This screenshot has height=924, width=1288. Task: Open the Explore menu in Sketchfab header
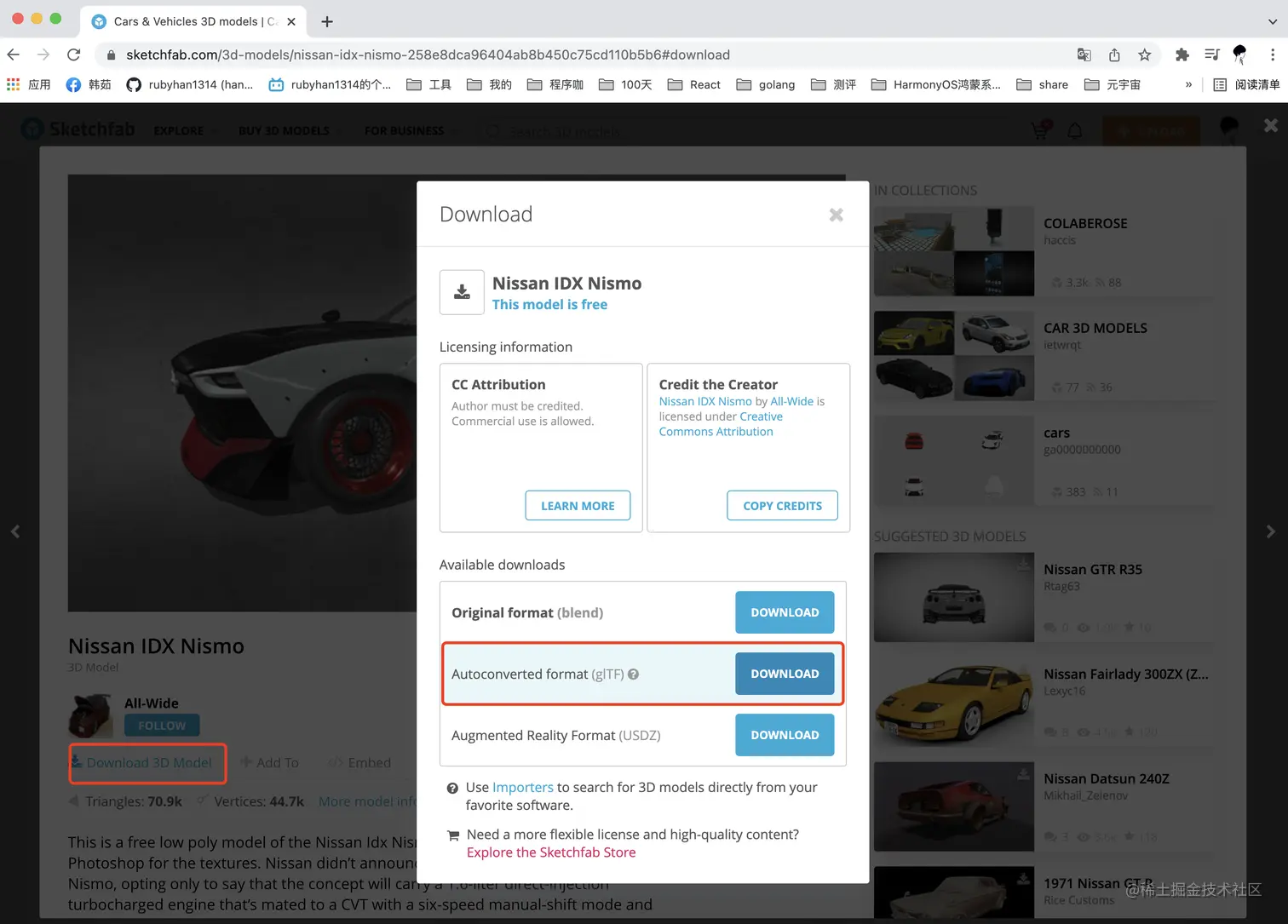185,131
